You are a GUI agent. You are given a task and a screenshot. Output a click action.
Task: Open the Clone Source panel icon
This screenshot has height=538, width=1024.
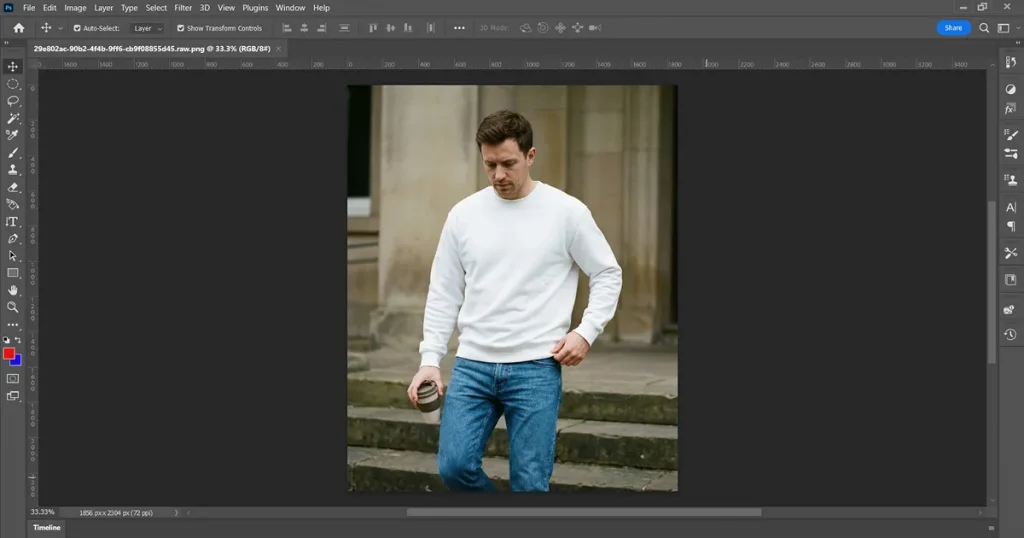point(1010,180)
